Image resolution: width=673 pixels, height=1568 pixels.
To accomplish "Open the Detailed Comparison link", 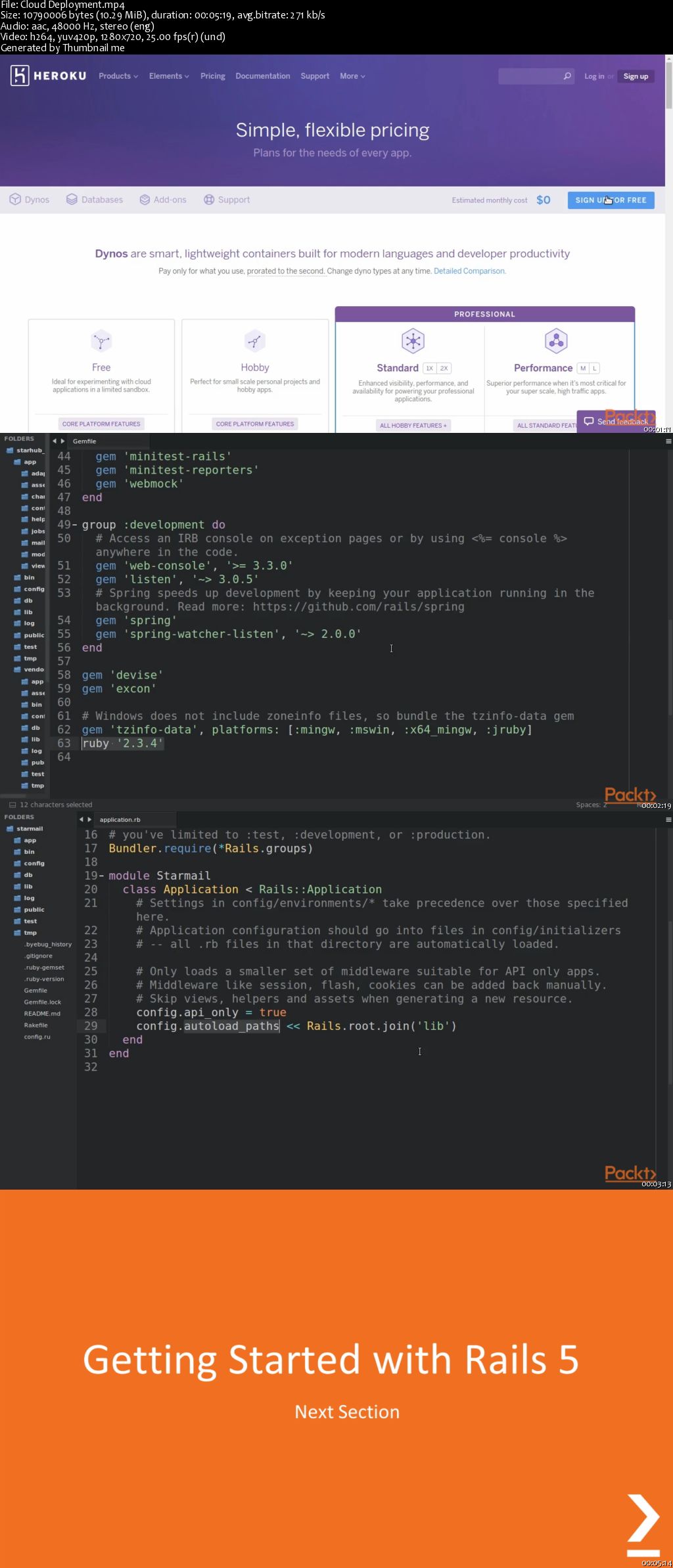I will pyautogui.click(x=469, y=271).
